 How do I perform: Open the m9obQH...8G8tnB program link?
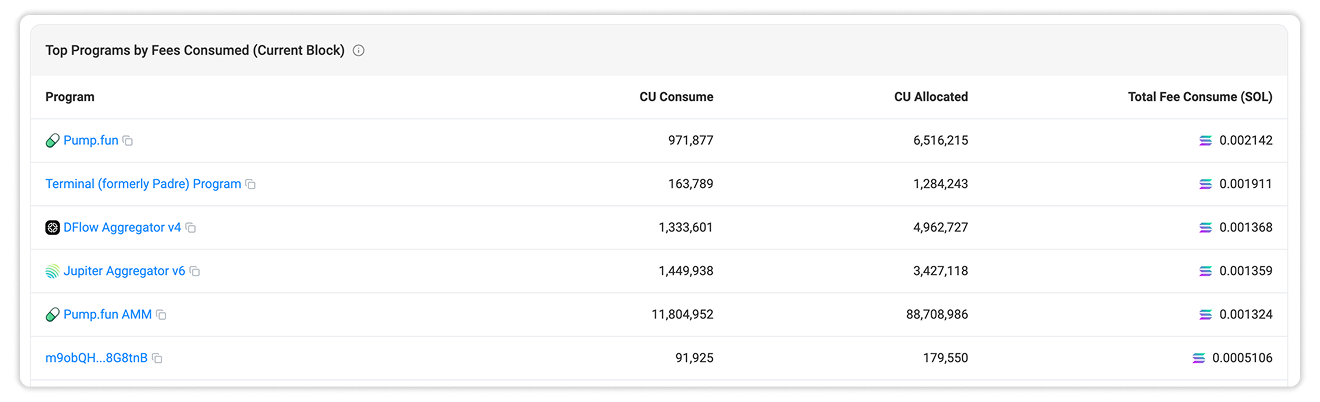(96, 358)
